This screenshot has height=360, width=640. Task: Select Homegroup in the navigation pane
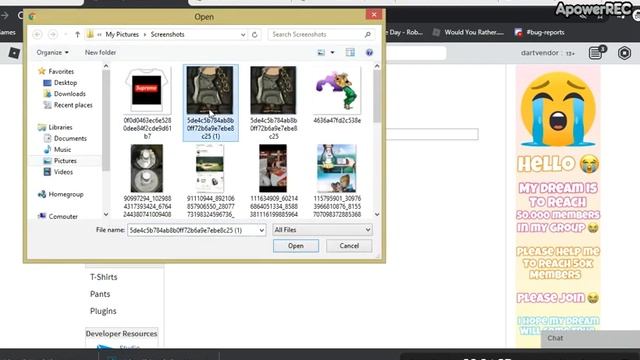[x=66, y=194]
